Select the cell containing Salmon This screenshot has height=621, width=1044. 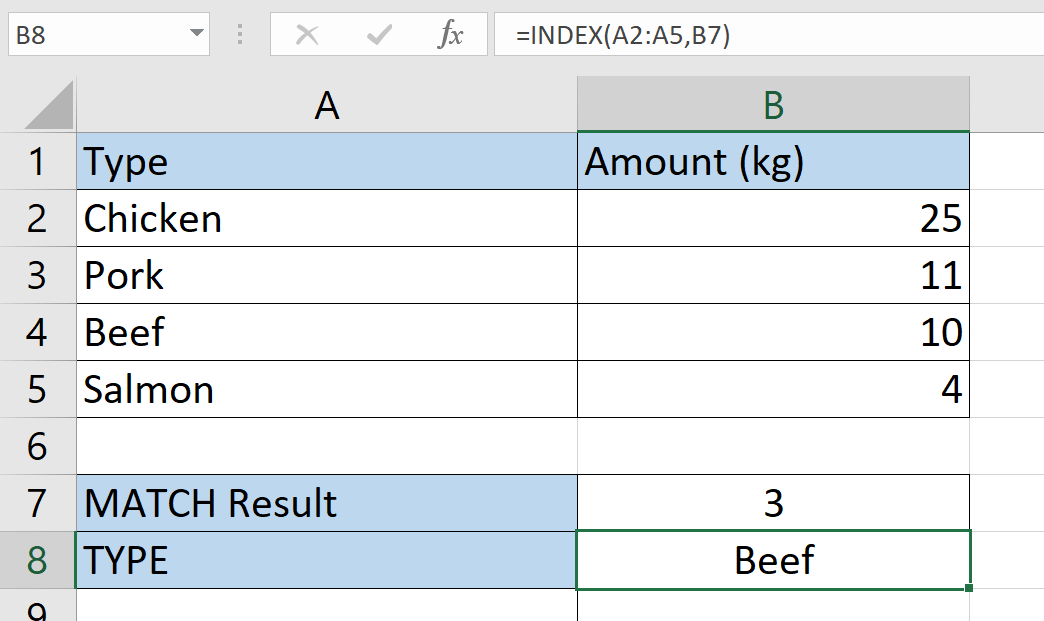[x=327, y=389]
